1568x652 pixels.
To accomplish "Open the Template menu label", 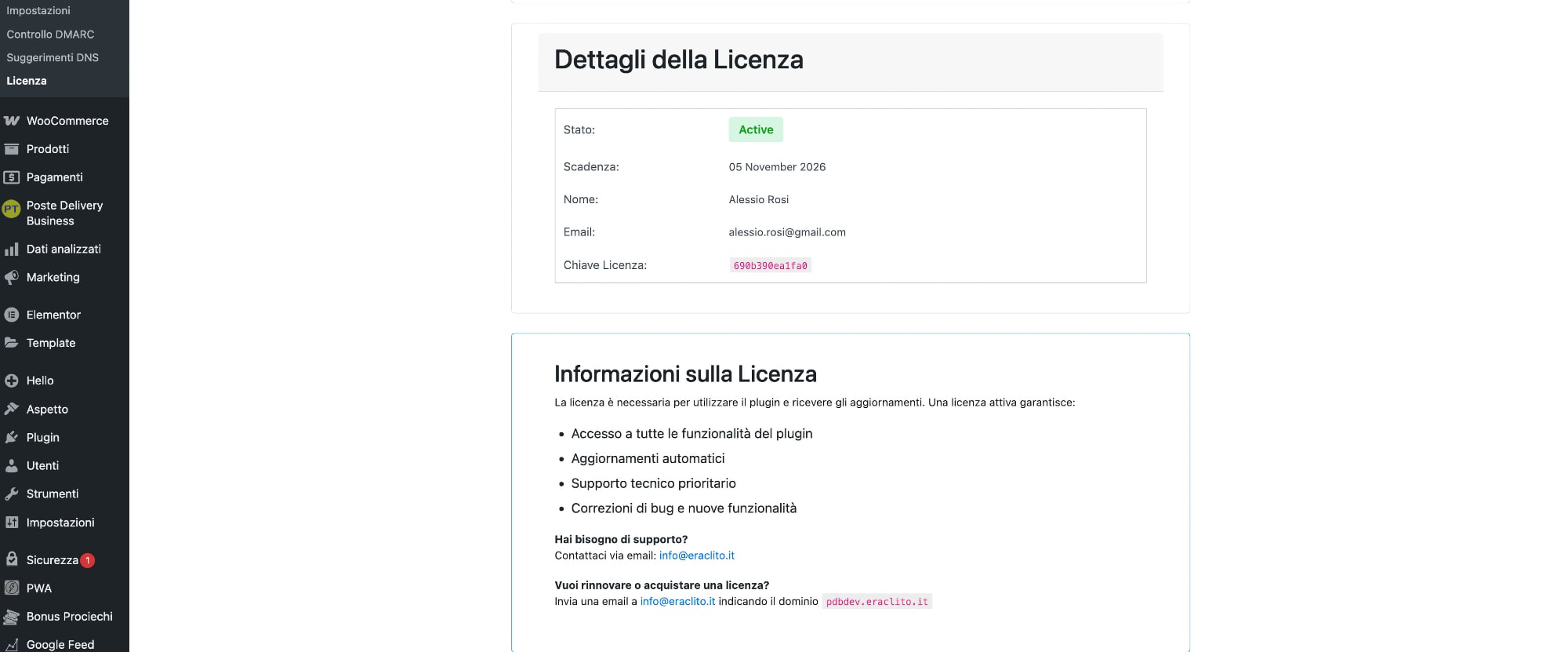I will pyautogui.click(x=51, y=344).
